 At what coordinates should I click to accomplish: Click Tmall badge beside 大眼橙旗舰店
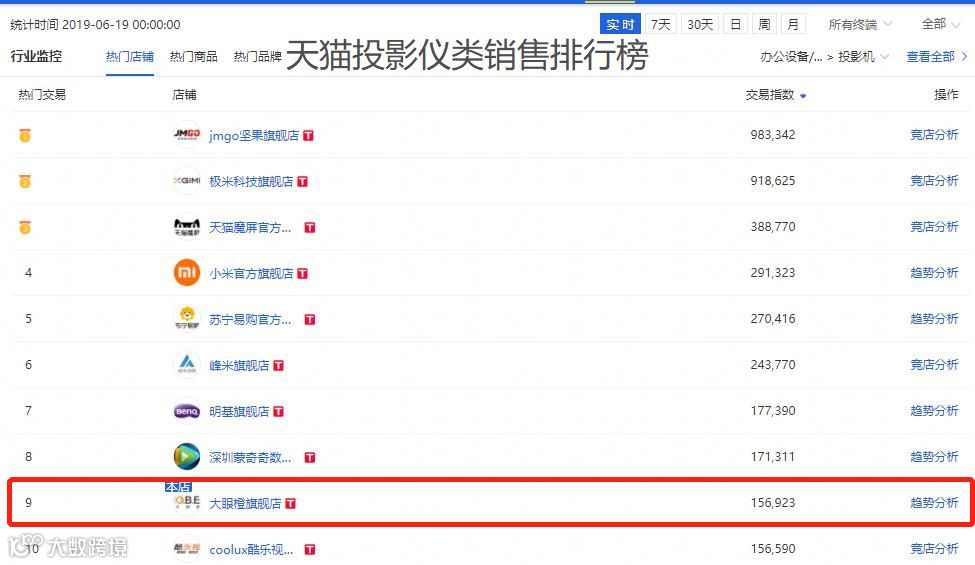click(x=290, y=503)
